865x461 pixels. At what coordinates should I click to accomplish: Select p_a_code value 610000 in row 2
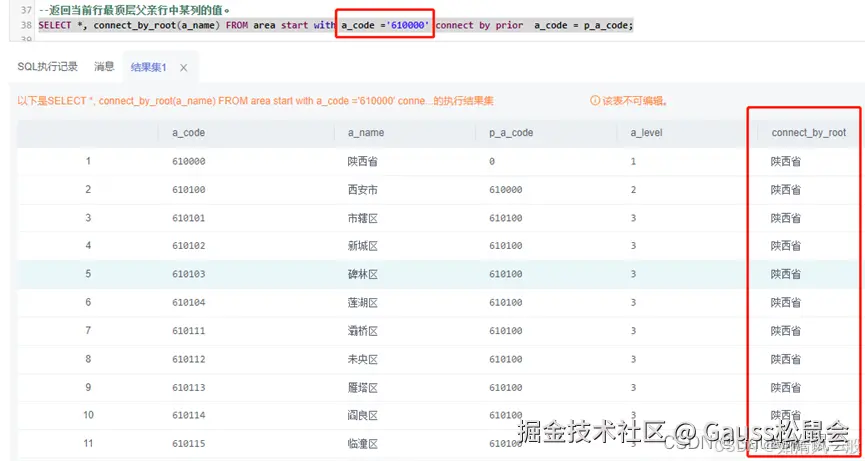[x=505, y=190]
